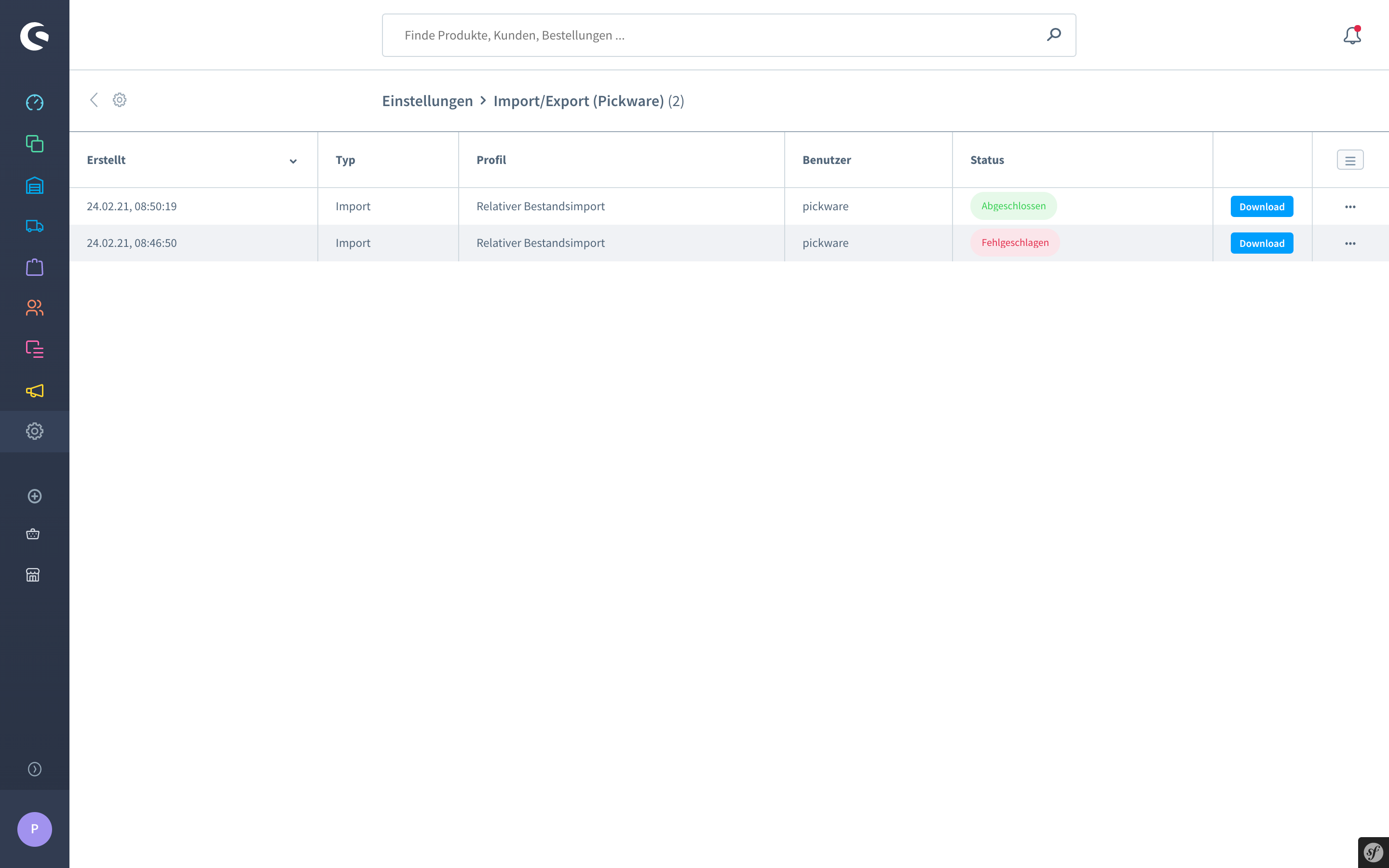
Task: Open the Marketing megaphone icon
Action: tap(34, 391)
